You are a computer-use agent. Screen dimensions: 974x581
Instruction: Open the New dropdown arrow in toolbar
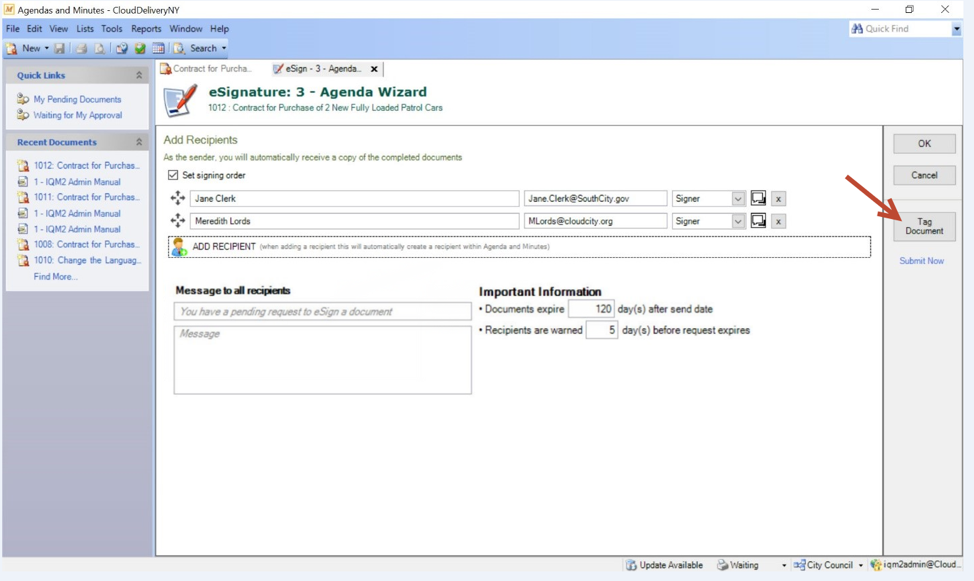[x=47, y=48]
